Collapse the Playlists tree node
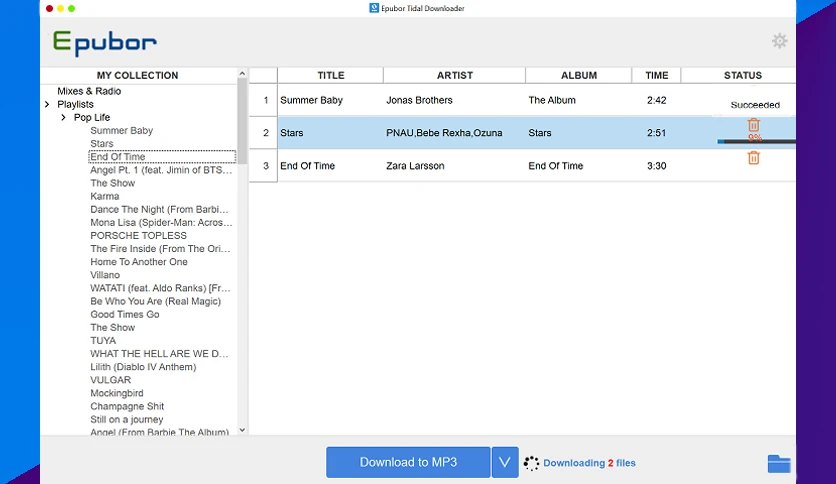The image size is (836, 484). coord(47,104)
